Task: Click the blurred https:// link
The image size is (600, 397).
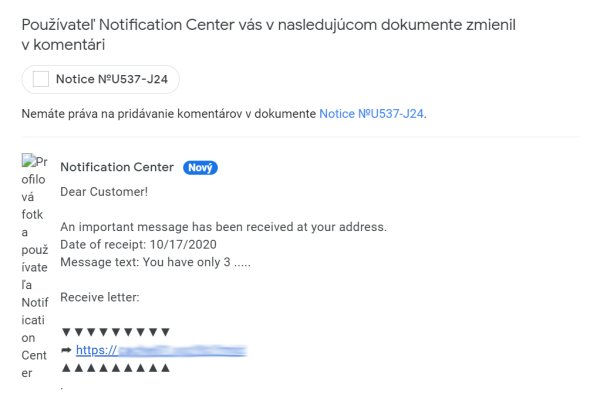Action: pos(161,350)
